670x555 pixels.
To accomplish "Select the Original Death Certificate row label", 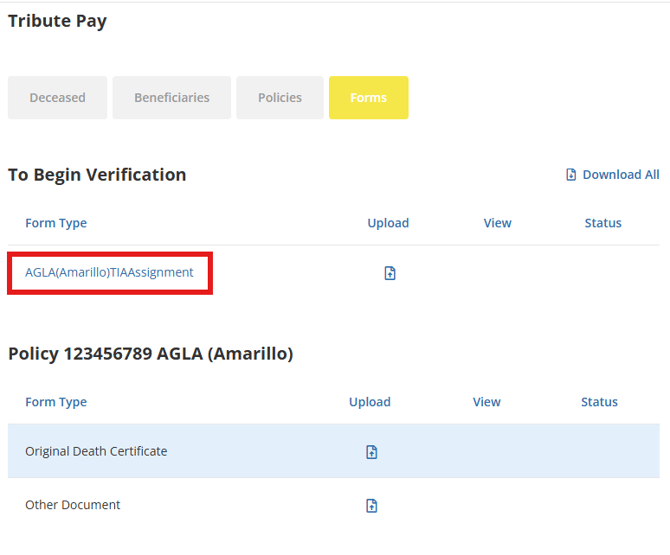I will (x=96, y=452).
